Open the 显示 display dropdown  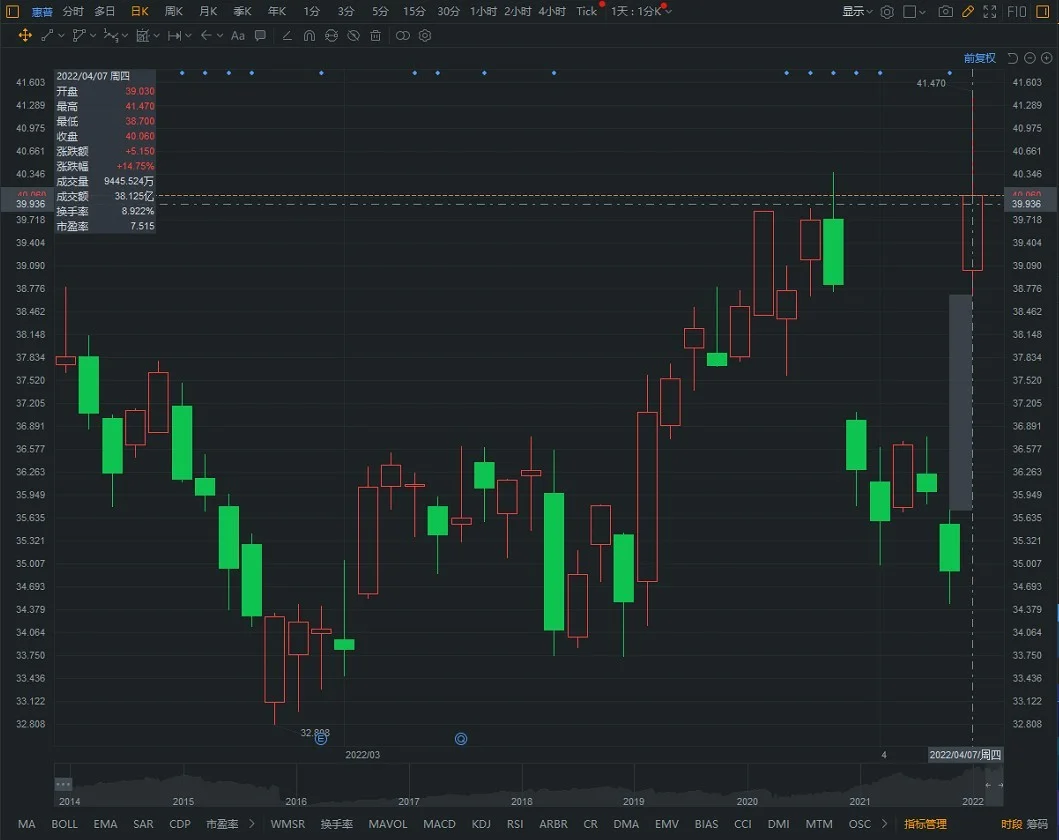(857, 11)
